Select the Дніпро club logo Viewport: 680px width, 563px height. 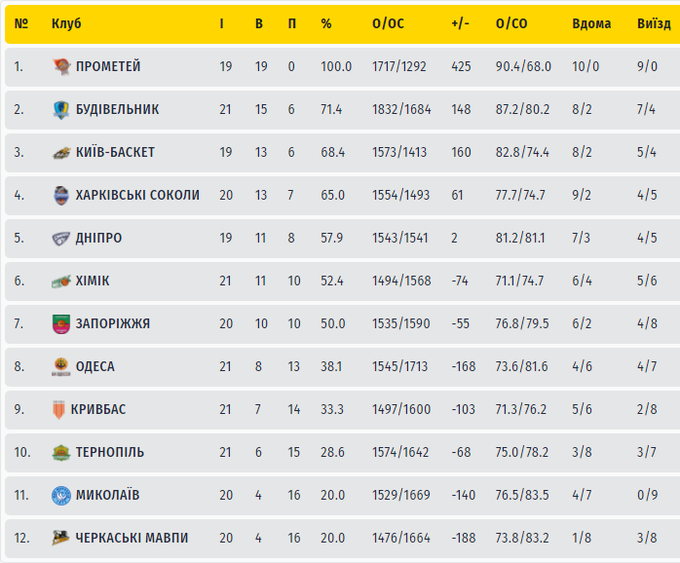[x=62, y=239]
